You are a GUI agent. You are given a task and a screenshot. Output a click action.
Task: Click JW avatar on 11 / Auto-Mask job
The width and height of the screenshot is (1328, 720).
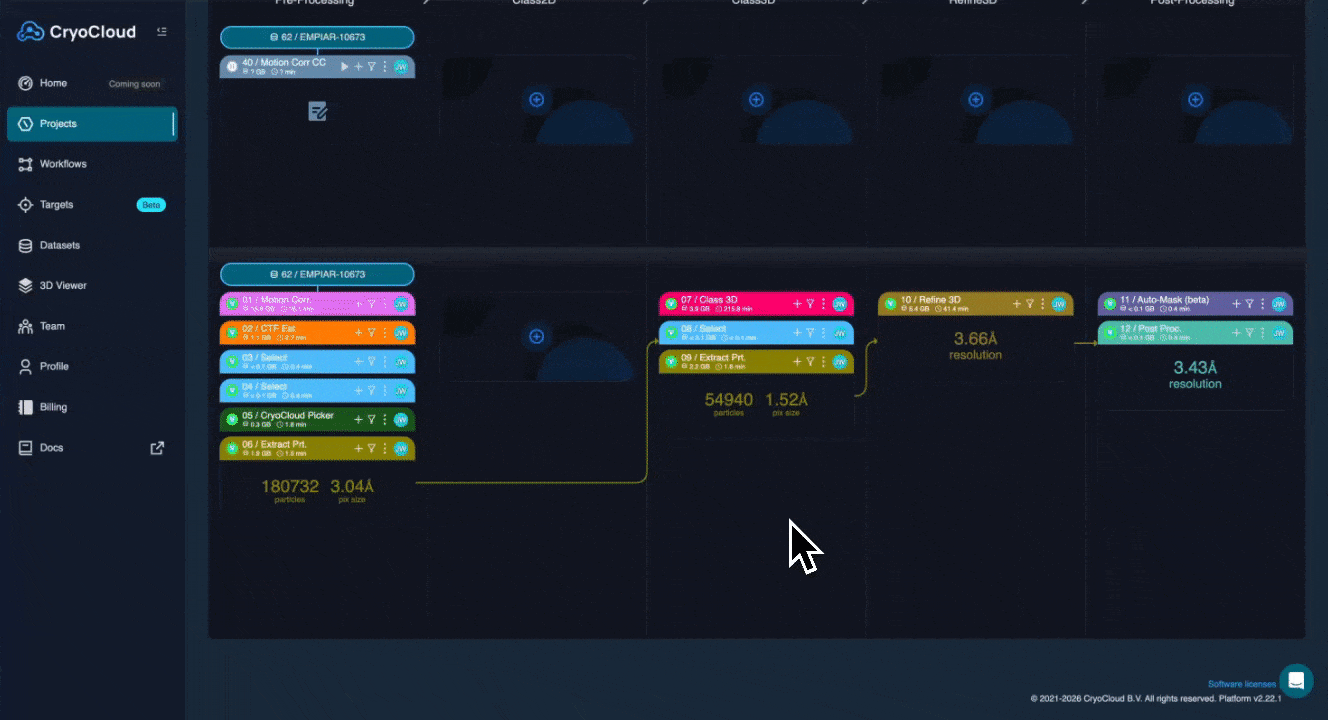(1278, 304)
